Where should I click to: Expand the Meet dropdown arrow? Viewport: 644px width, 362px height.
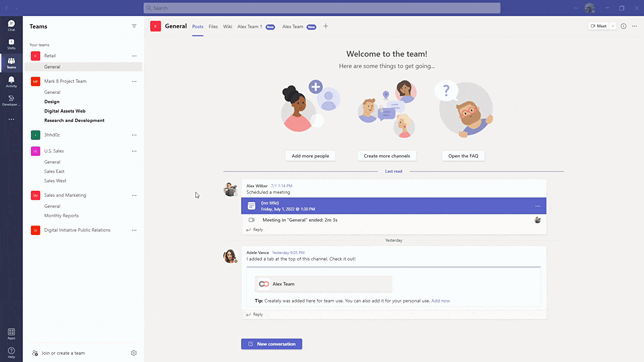point(613,26)
